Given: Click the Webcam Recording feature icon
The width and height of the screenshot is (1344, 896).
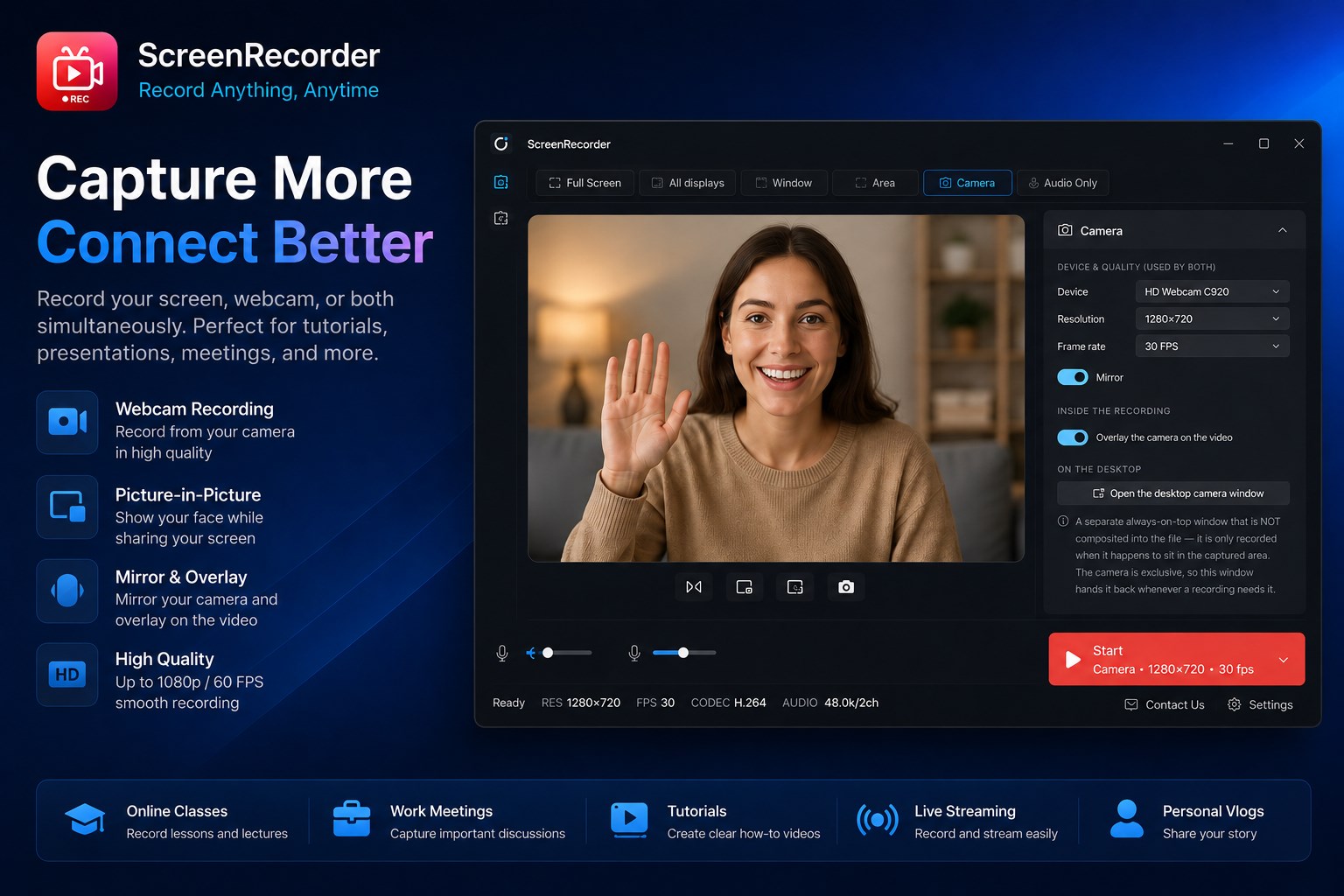Looking at the screenshot, I should [x=67, y=422].
